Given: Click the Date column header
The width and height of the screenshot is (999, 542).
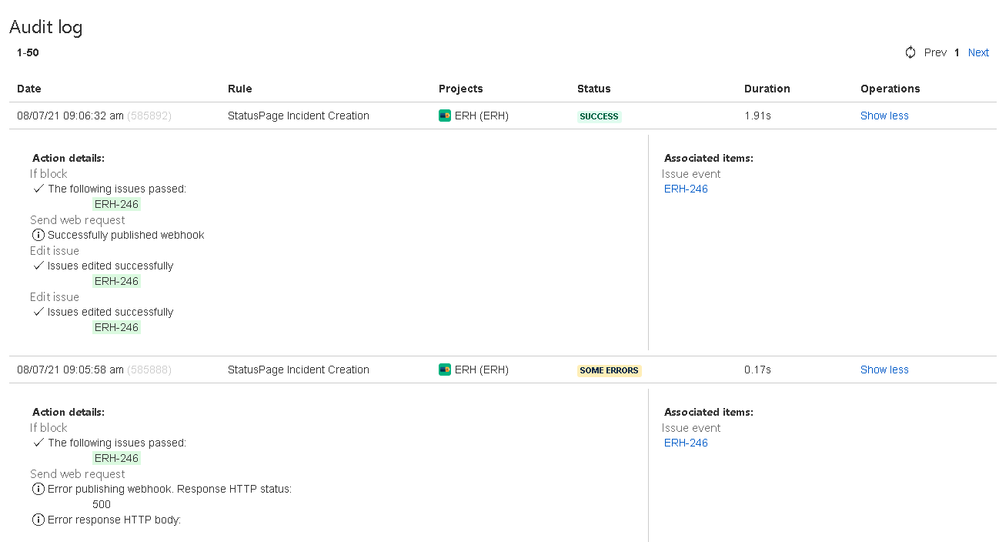Looking at the screenshot, I should 29,89.
